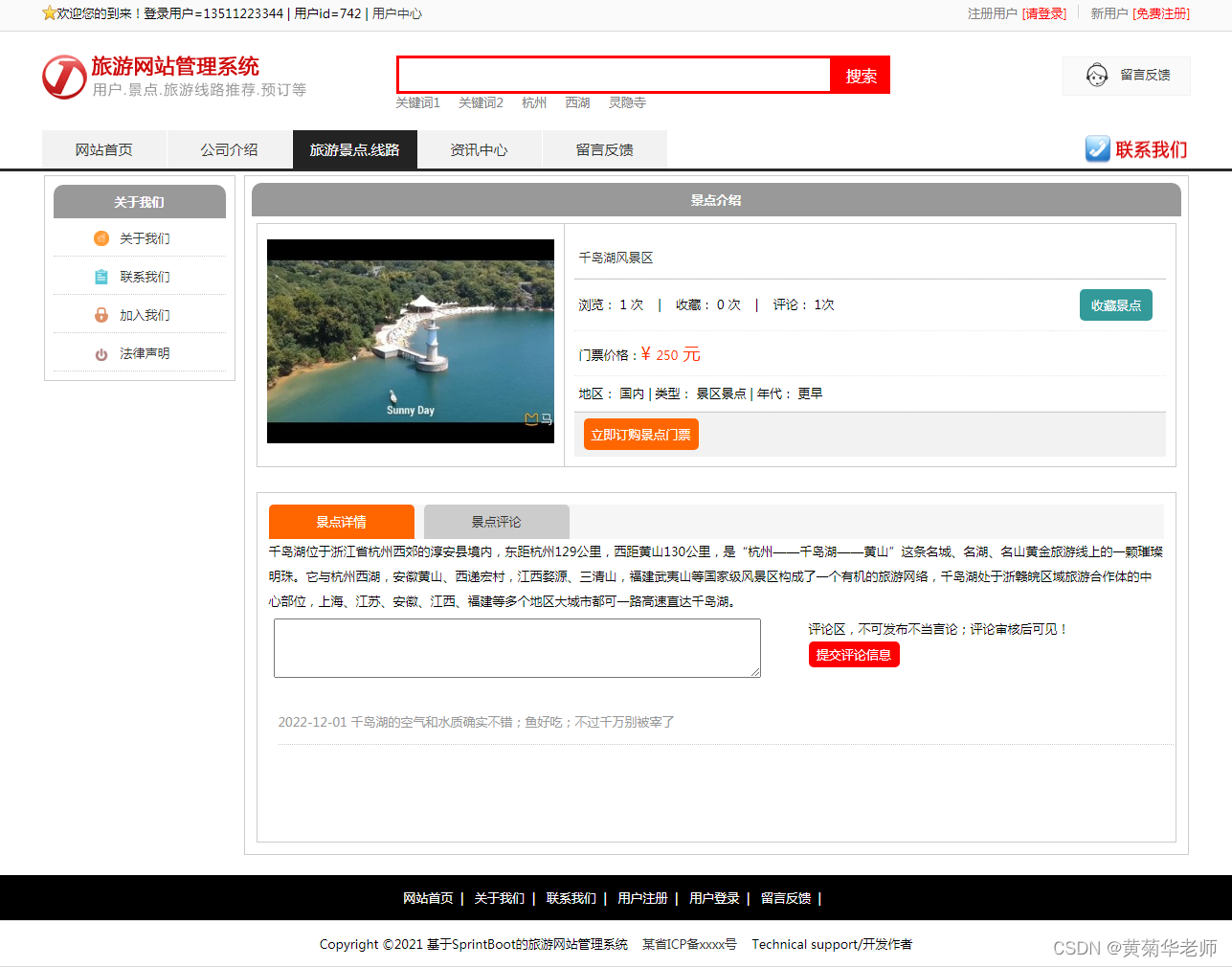Image resolution: width=1232 pixels, height=967 pixels.
Task: Click the footer 用户登录 link
Action: (715, 898)
